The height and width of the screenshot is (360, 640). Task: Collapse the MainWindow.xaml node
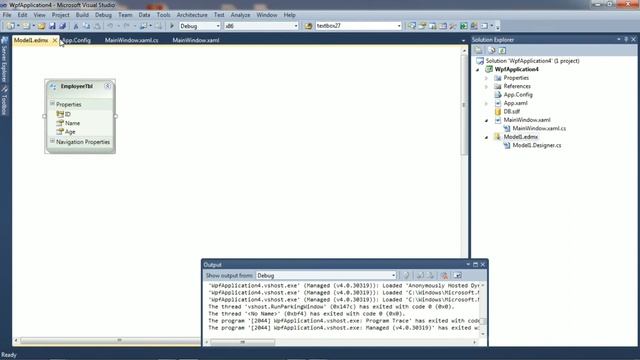[486, 120]
